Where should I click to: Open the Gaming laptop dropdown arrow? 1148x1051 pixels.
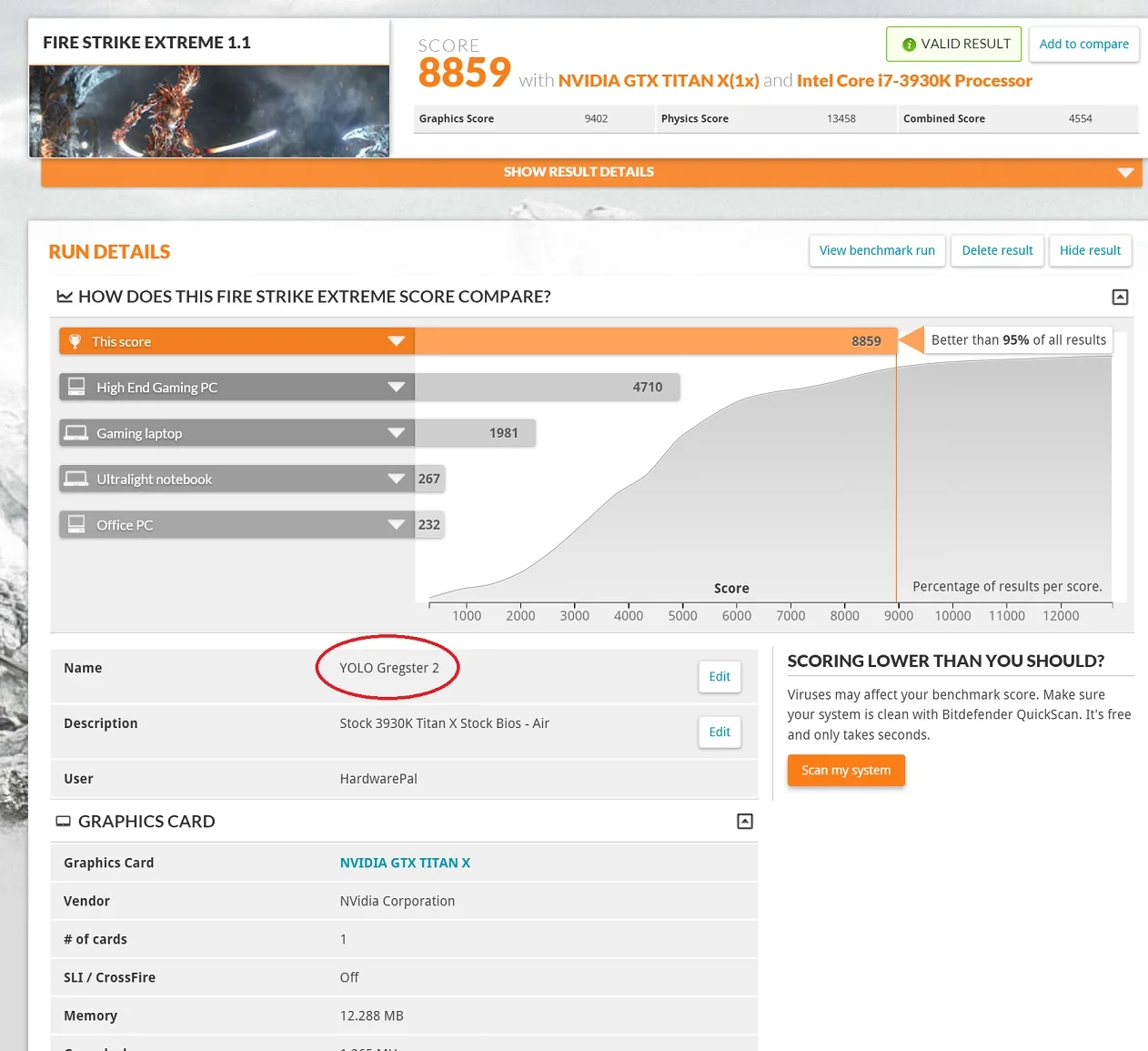tap(396, 432)
